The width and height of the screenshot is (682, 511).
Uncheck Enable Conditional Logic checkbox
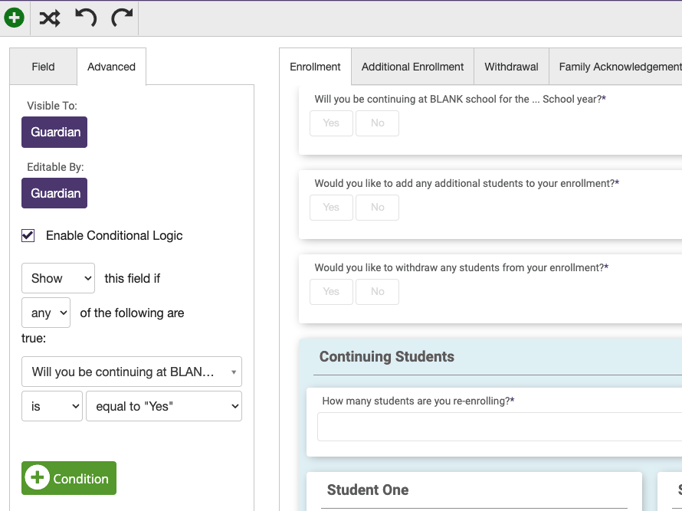coord(28,235)
